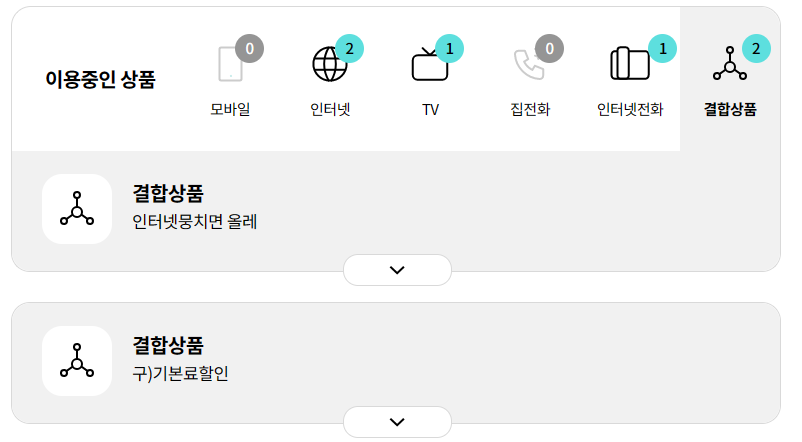Click the 구)기본료할인 bundle icon
This screenshot has width=802, height=442.
77,361
